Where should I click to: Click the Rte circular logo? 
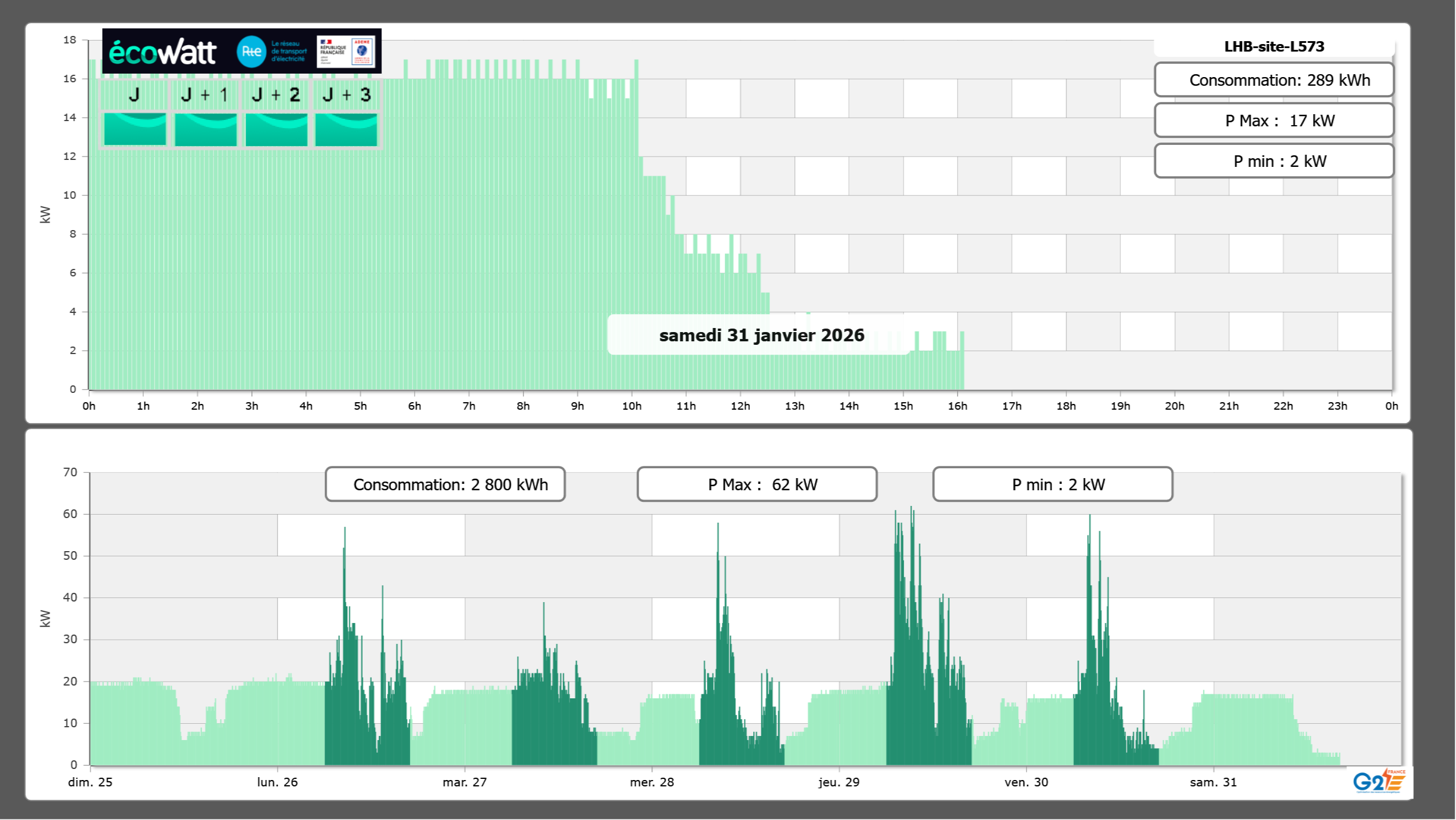(x=251, y=52)
